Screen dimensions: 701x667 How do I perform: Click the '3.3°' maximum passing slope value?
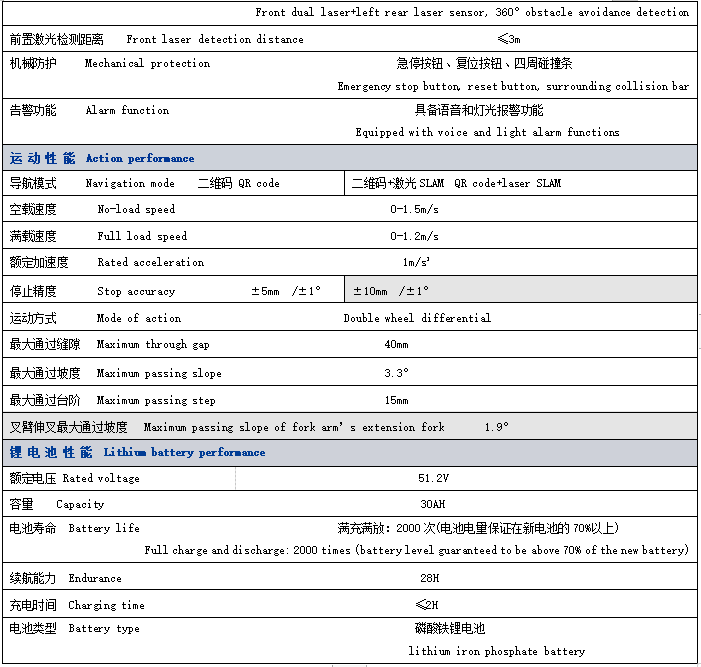pyautogui.click(x=397, y=373)
